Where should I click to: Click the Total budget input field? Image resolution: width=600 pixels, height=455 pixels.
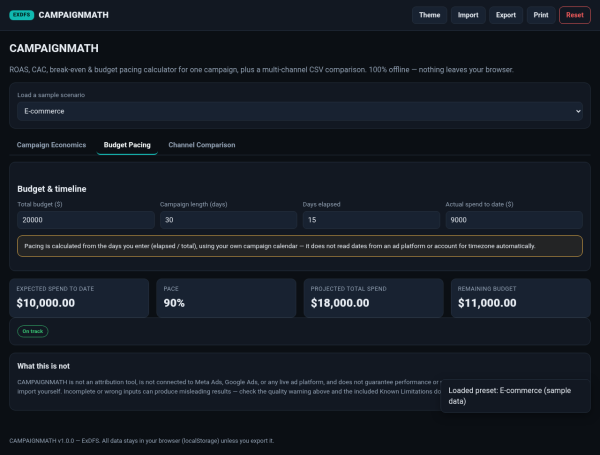tap(86, 220)
